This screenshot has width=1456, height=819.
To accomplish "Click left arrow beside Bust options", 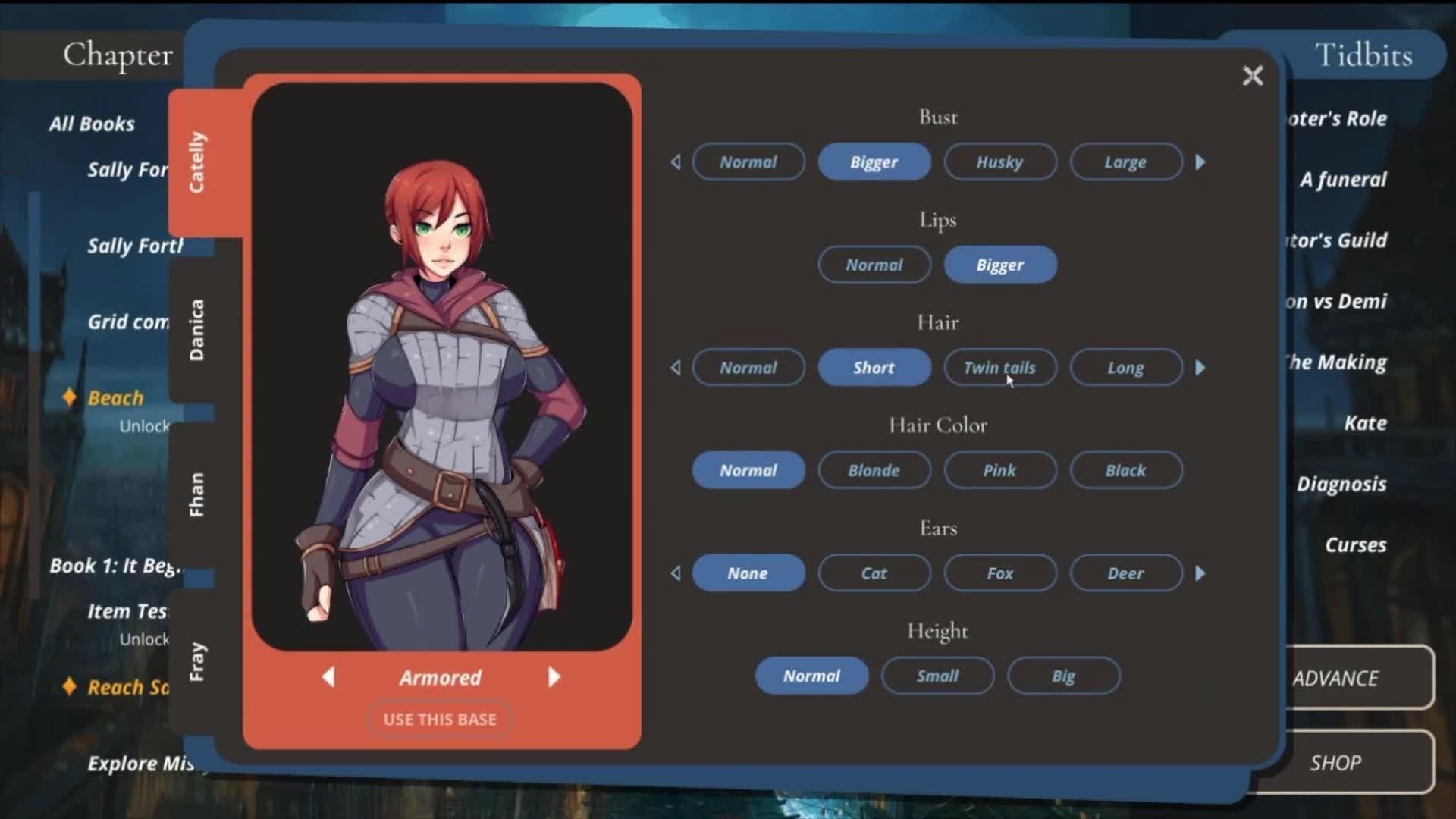I will click(676, 162).
